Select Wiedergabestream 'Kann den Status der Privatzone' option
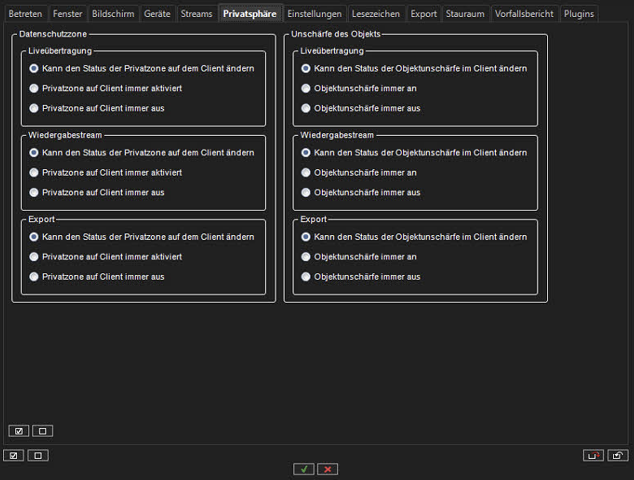The width and height of the screenshot is (634, 480). click(x=142, y=152)
